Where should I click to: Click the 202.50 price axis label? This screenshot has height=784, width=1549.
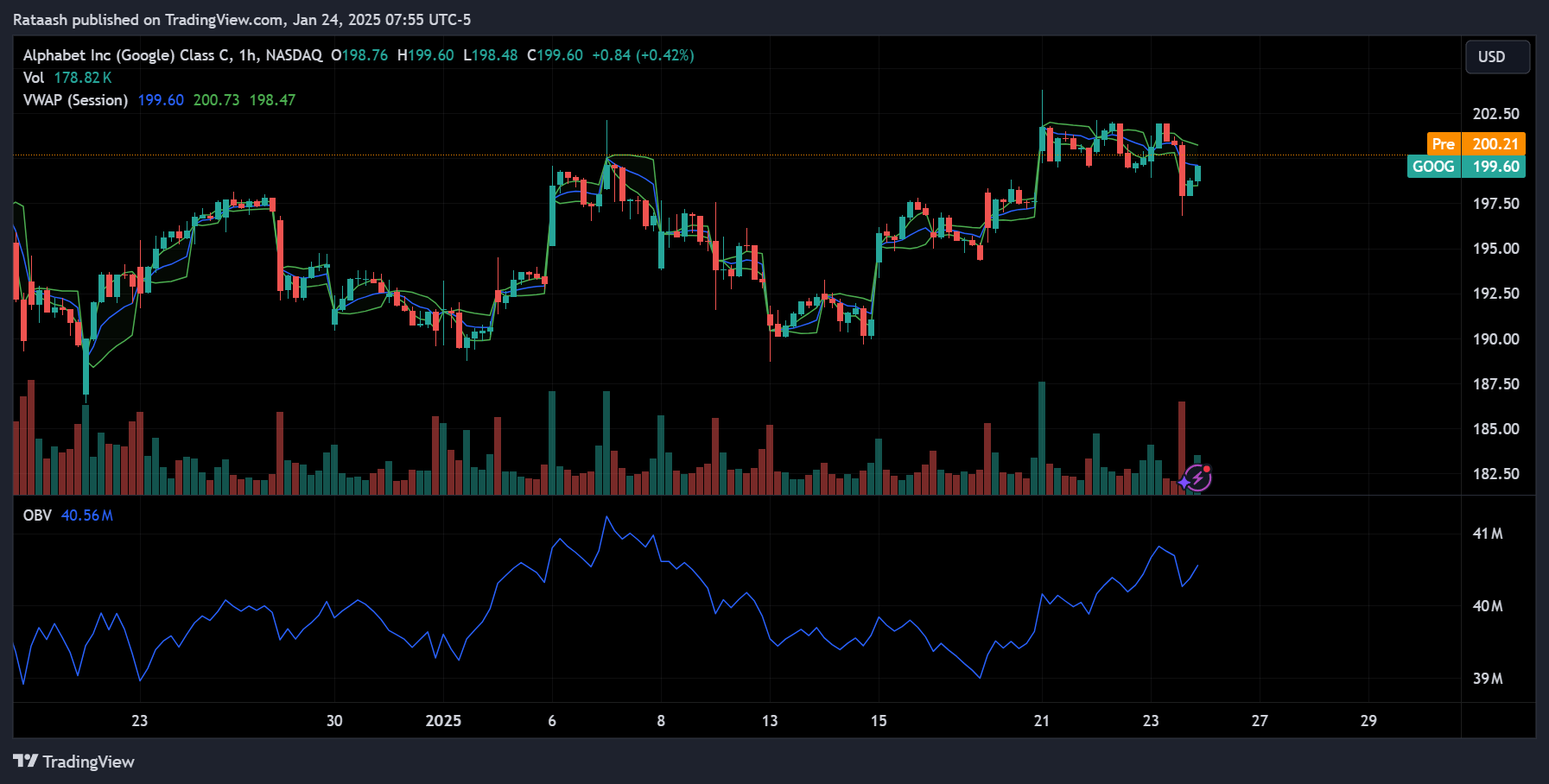point(1496,114)
